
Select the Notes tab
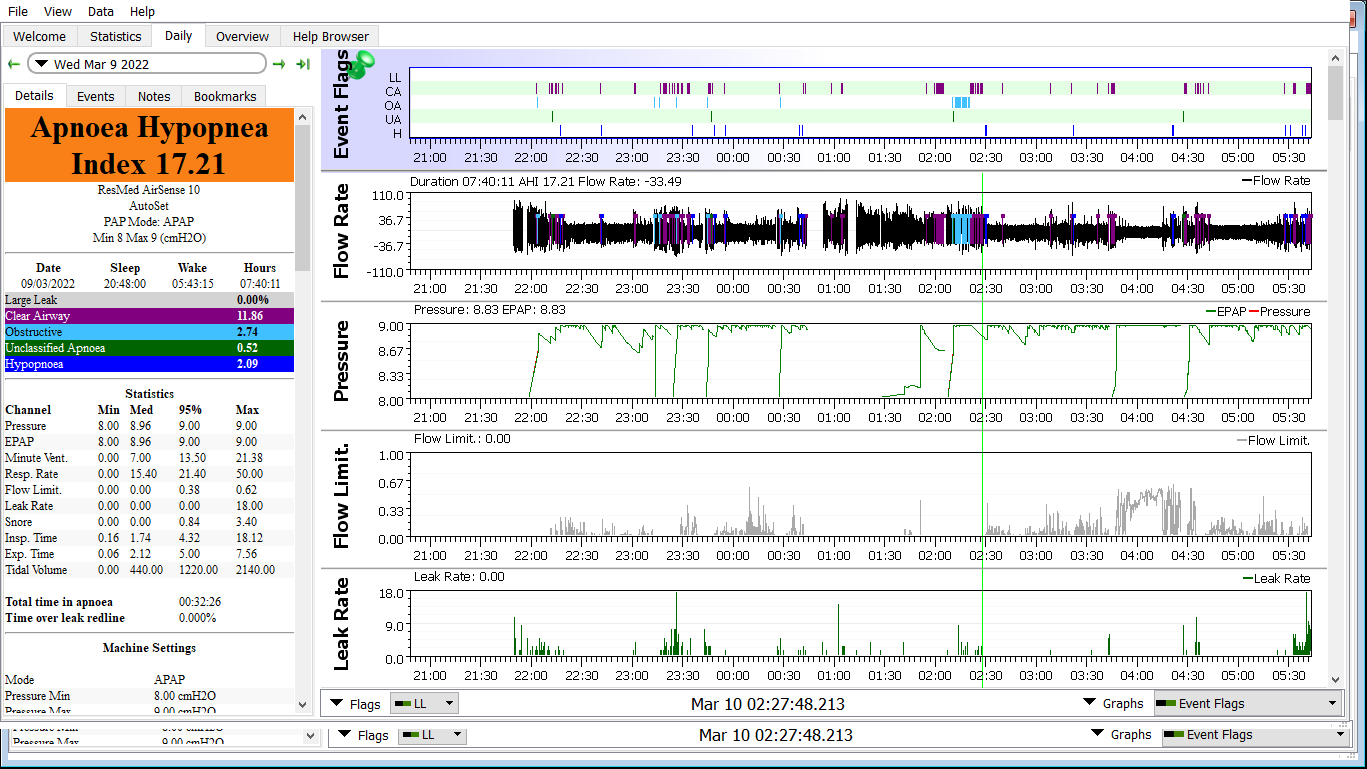[154, 96]
